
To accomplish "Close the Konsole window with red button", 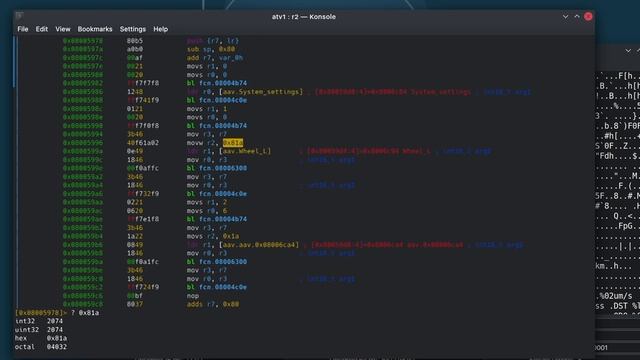I will 588,16.
